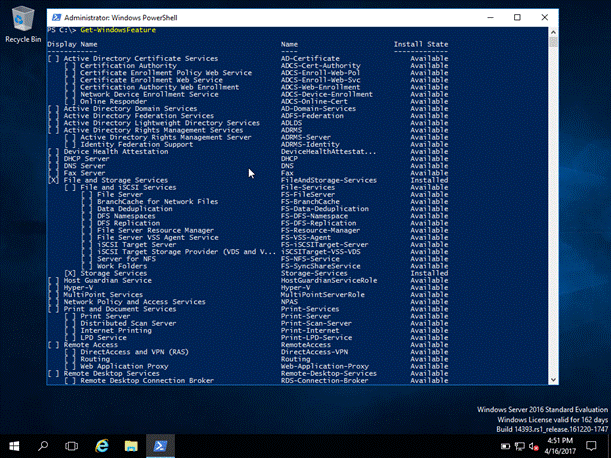Click the 'Print-LPD-Service' name value
This screenshot has height=458, width=611.
316,338
